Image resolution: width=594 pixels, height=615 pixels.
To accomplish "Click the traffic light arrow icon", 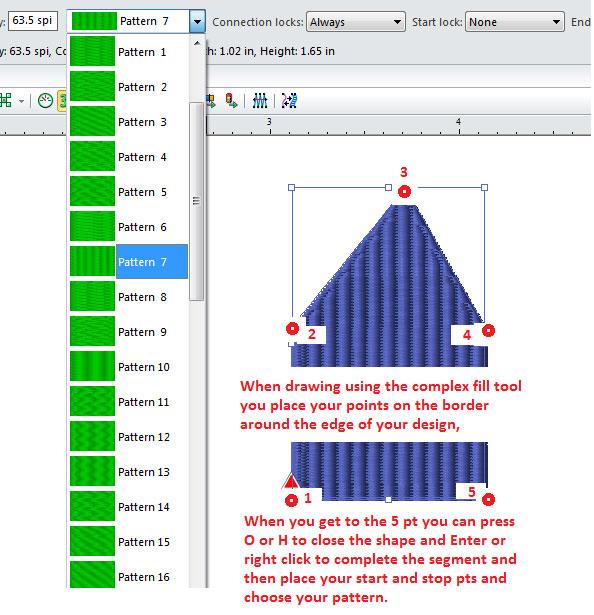I will 231,101.
